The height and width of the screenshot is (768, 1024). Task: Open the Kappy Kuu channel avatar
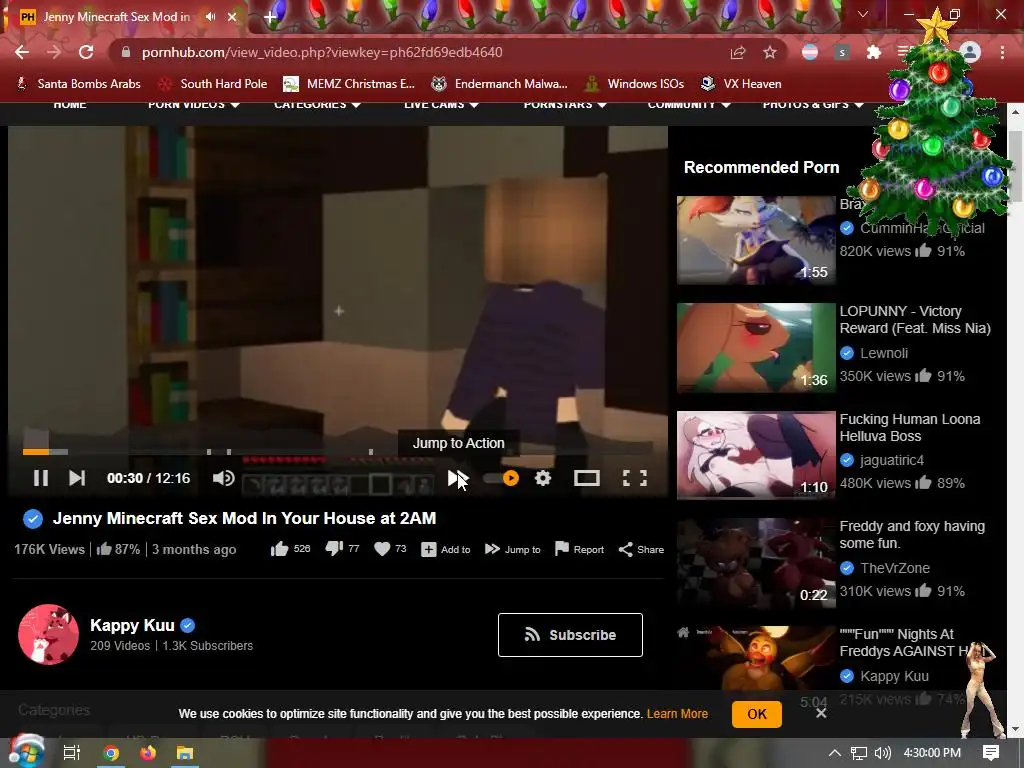(x=48, y=634)
